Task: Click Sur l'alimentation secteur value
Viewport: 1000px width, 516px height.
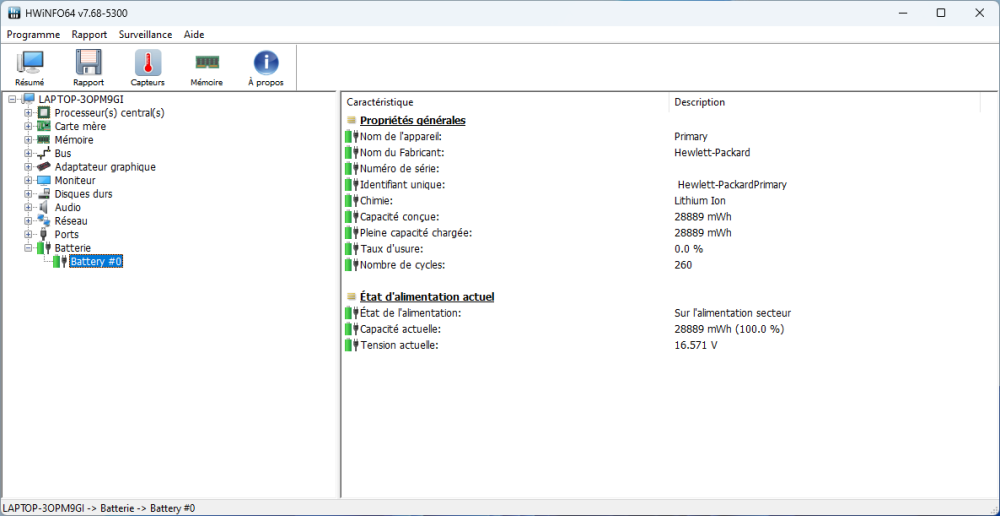Action: coord(732,313)
